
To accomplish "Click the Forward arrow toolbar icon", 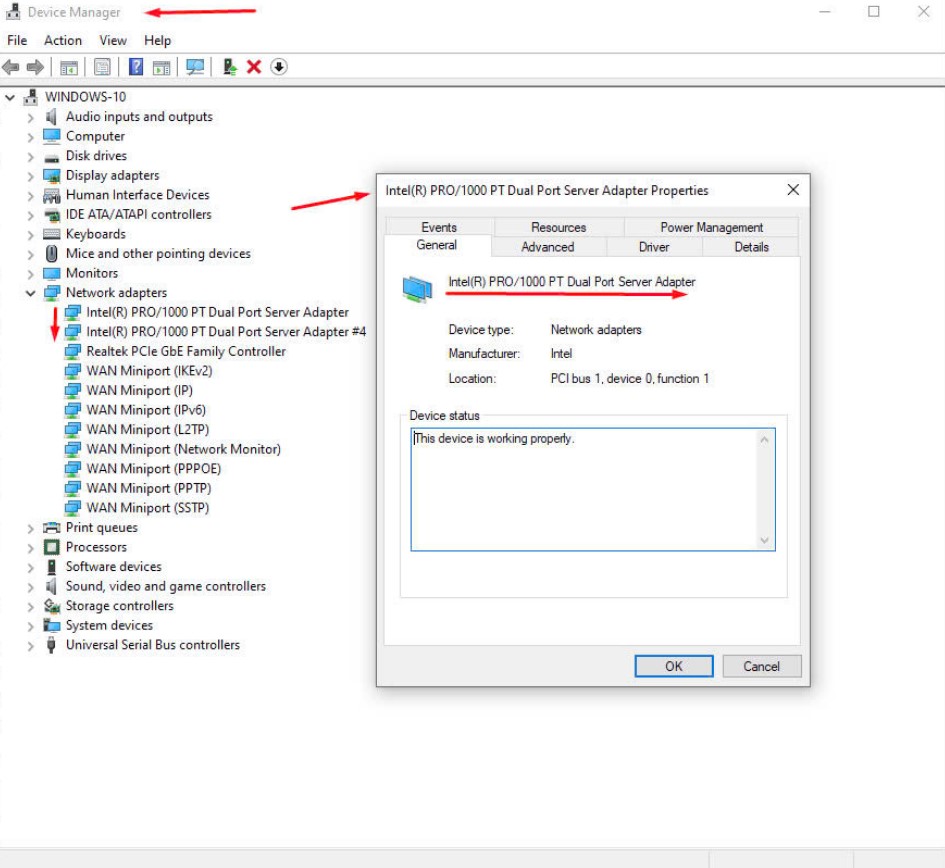I will point(36,67).
